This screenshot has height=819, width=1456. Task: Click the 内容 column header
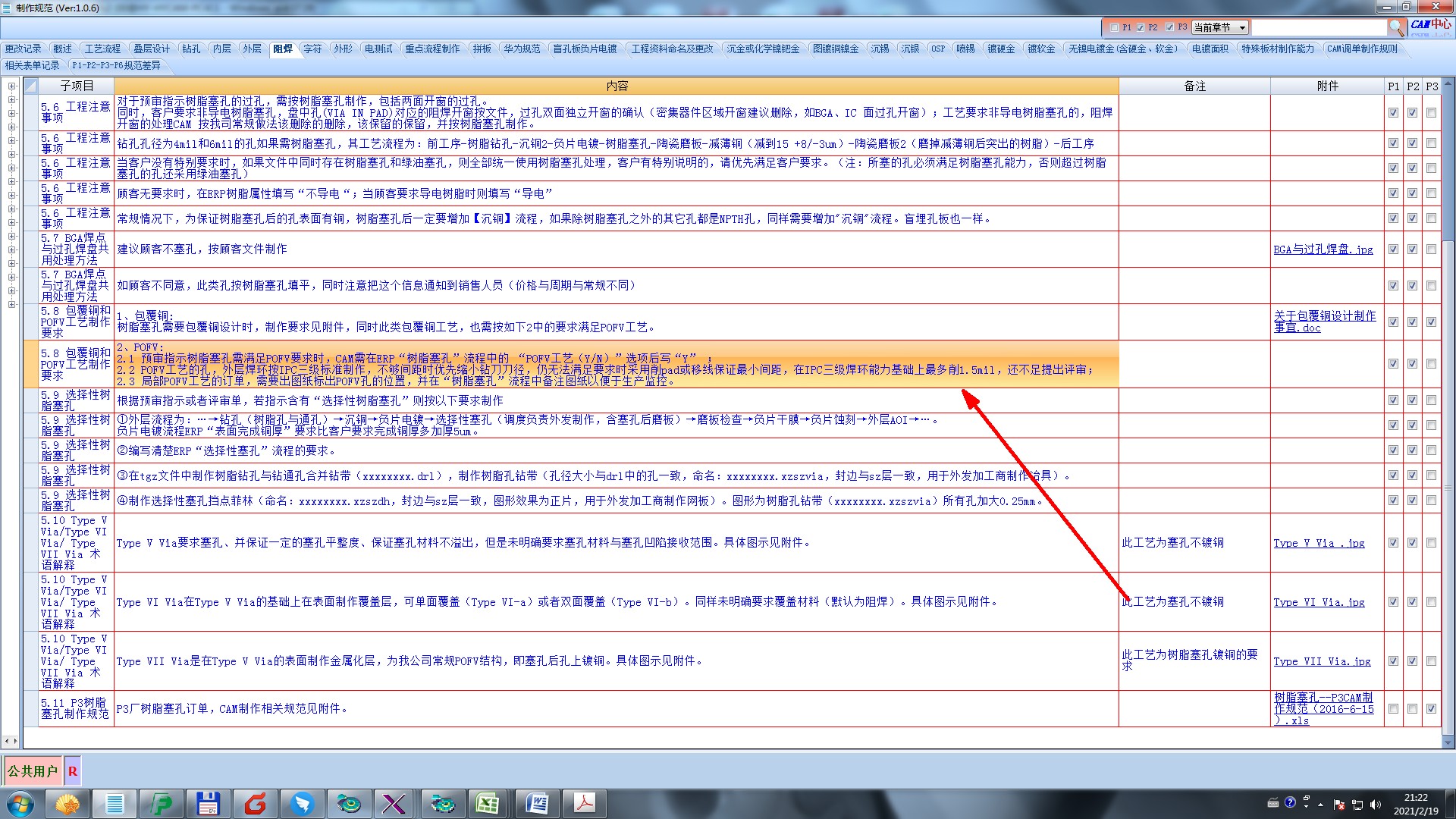617,86
